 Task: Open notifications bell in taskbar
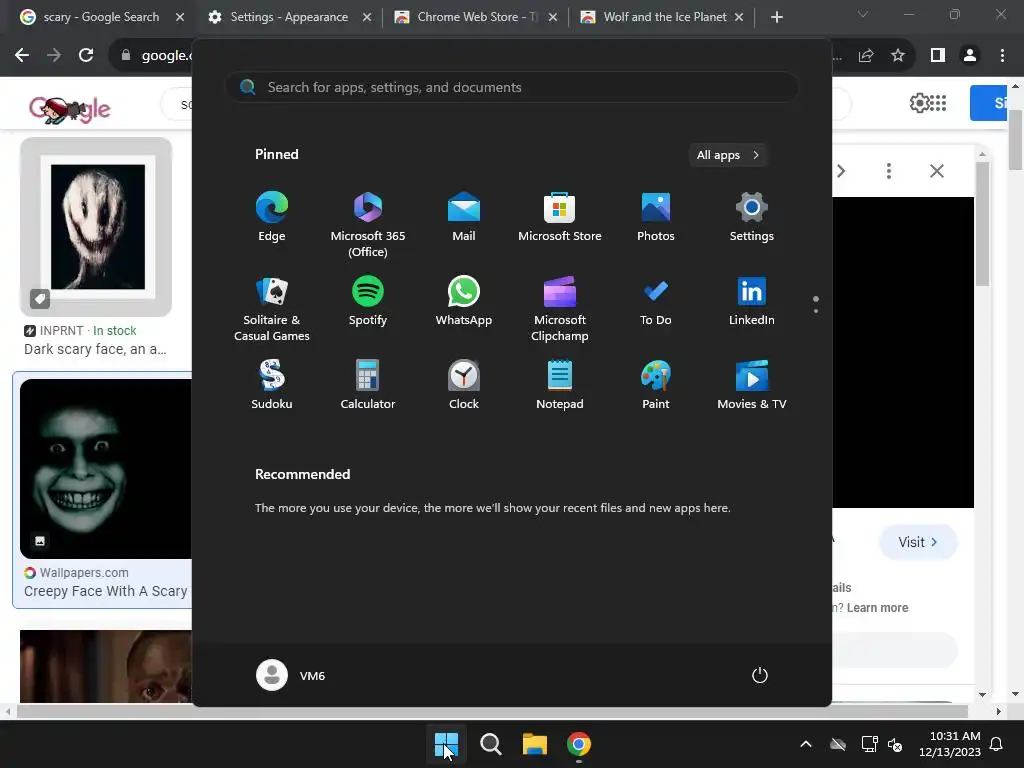click(x=996, y=744)
